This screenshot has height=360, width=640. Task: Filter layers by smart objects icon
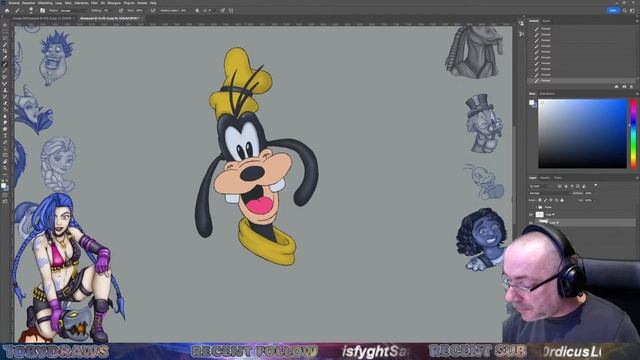(x=584, y=186)
